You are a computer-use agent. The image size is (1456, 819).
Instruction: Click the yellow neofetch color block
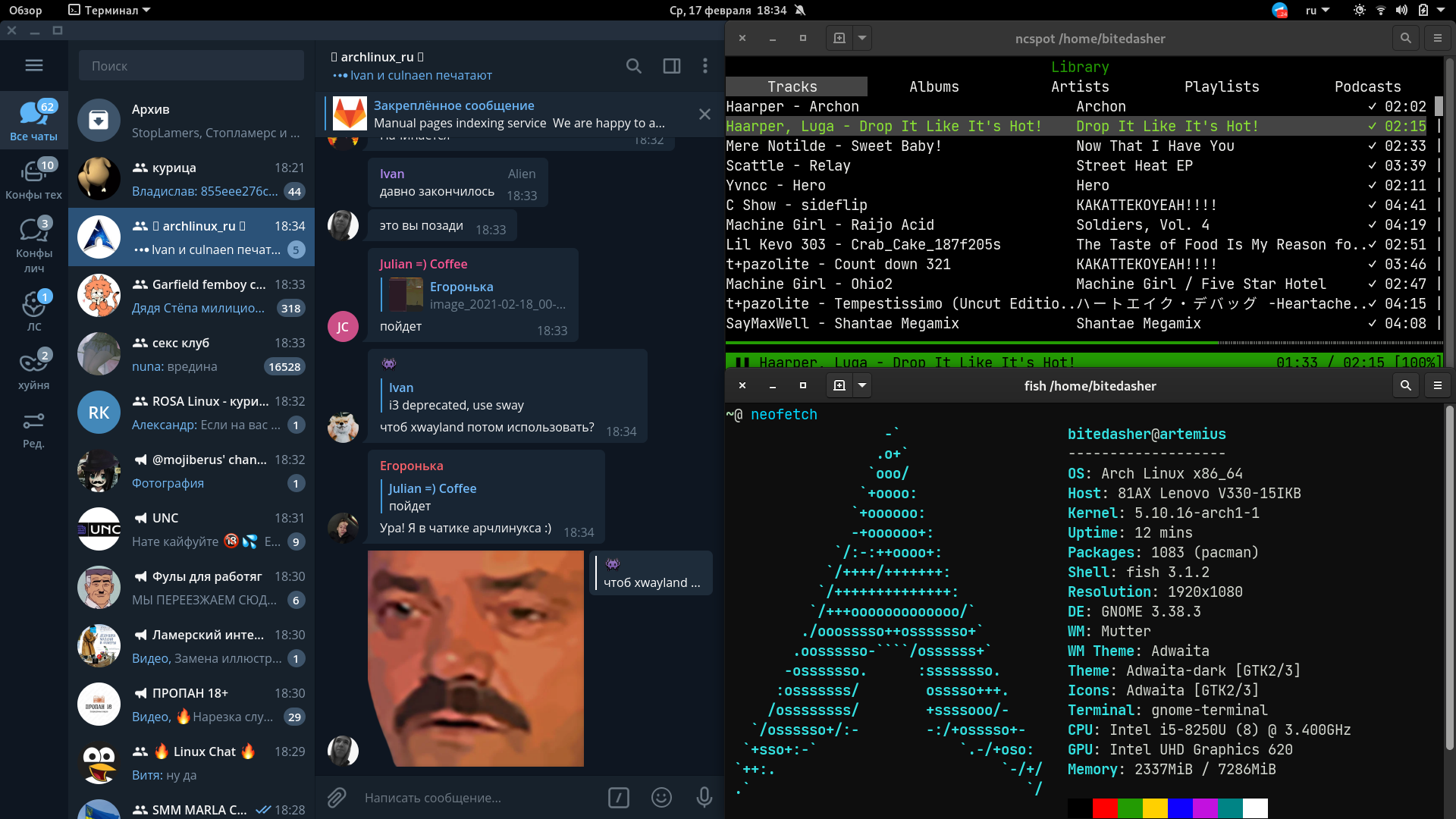pyautogui.click(x=1155, y=808)
